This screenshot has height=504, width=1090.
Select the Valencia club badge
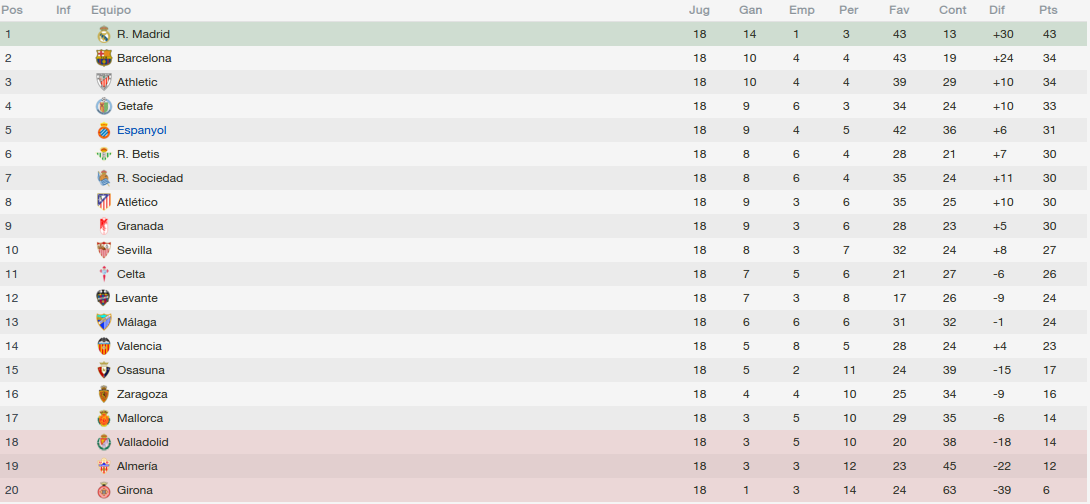[104, 346]
